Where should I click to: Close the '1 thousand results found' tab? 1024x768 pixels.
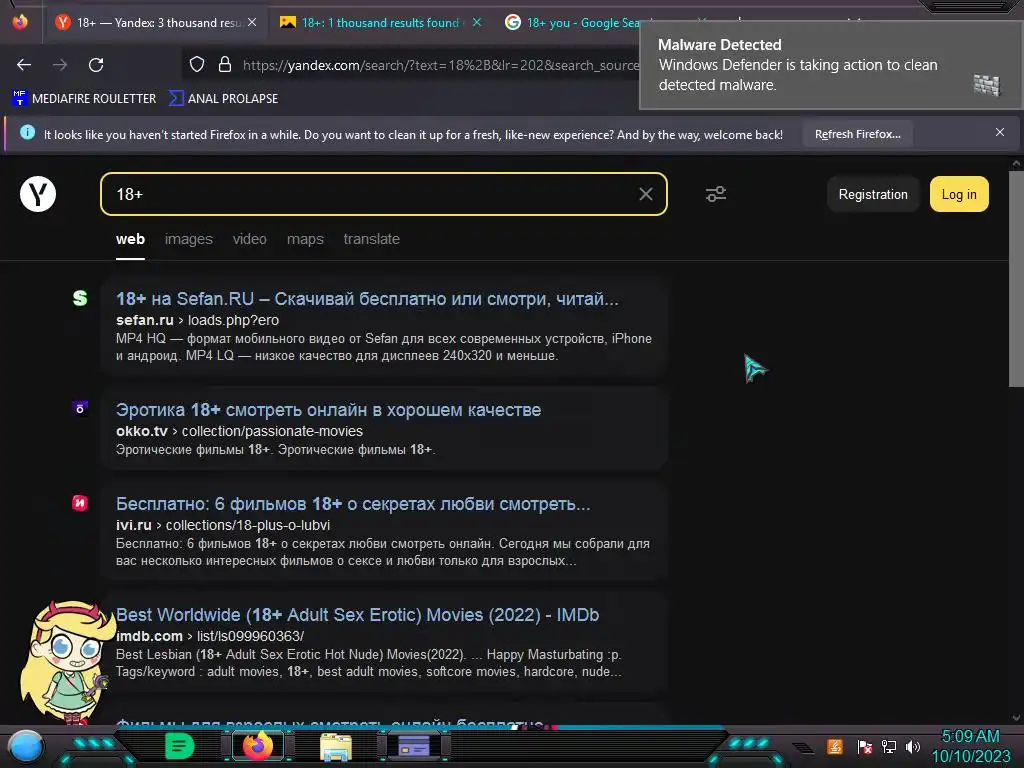(477, 22)
